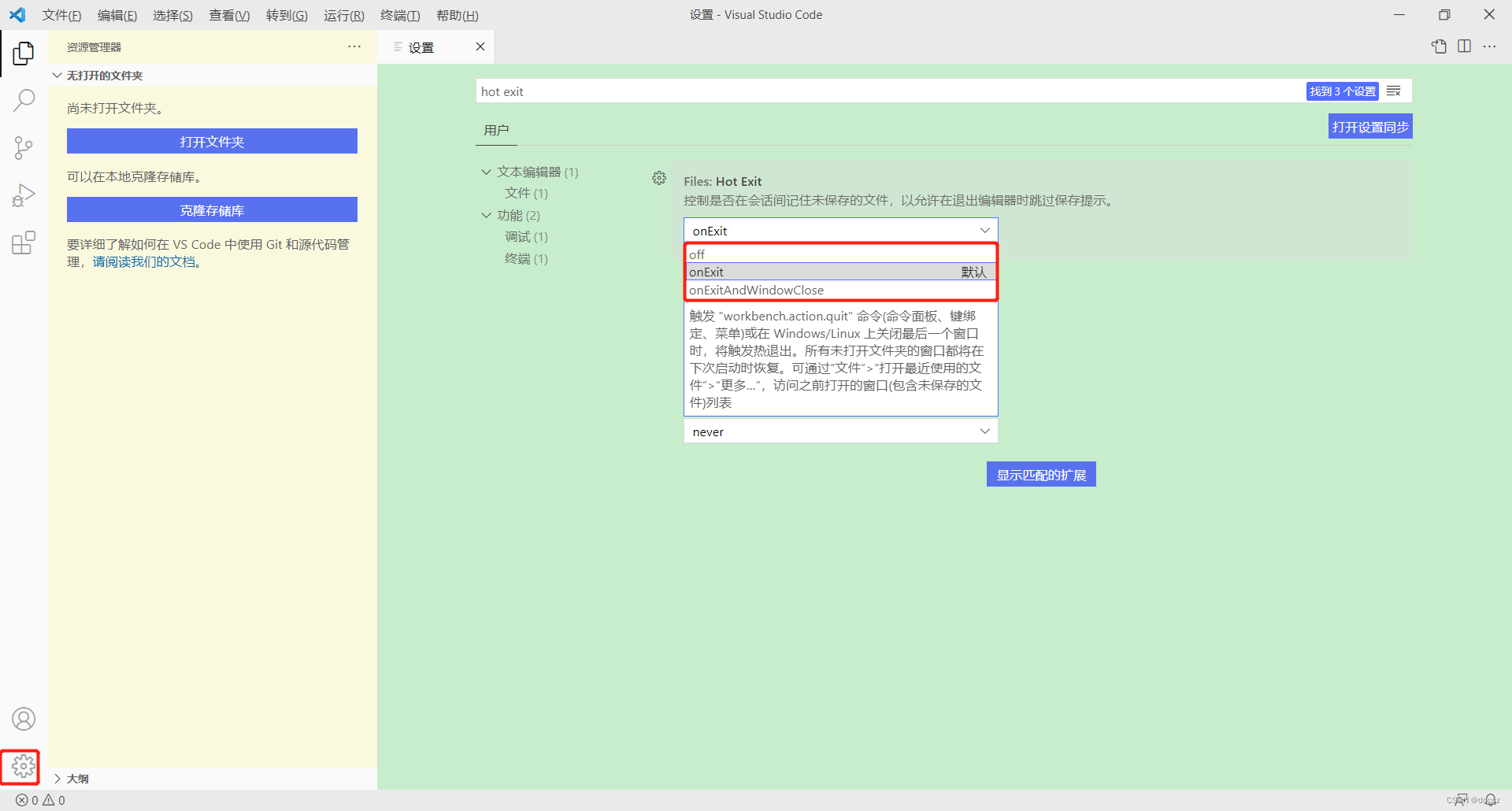Open the Source Control view icon
Image resolution: width=1512 pixels, height=811 pixels.
pos(24,148)
